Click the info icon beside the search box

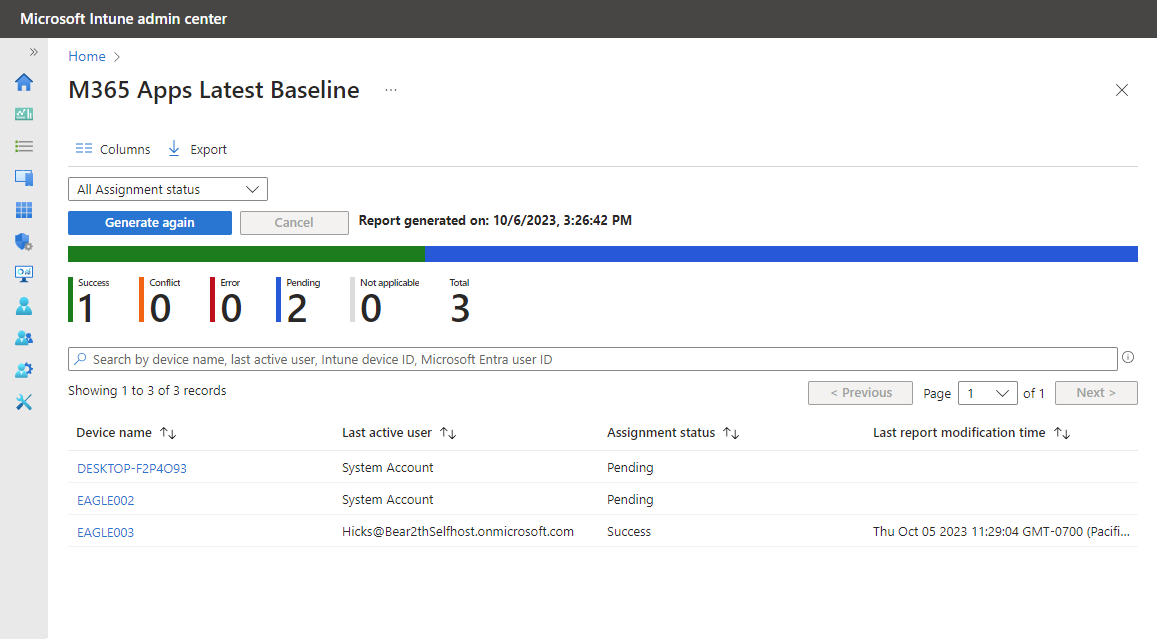(1128, 357)
